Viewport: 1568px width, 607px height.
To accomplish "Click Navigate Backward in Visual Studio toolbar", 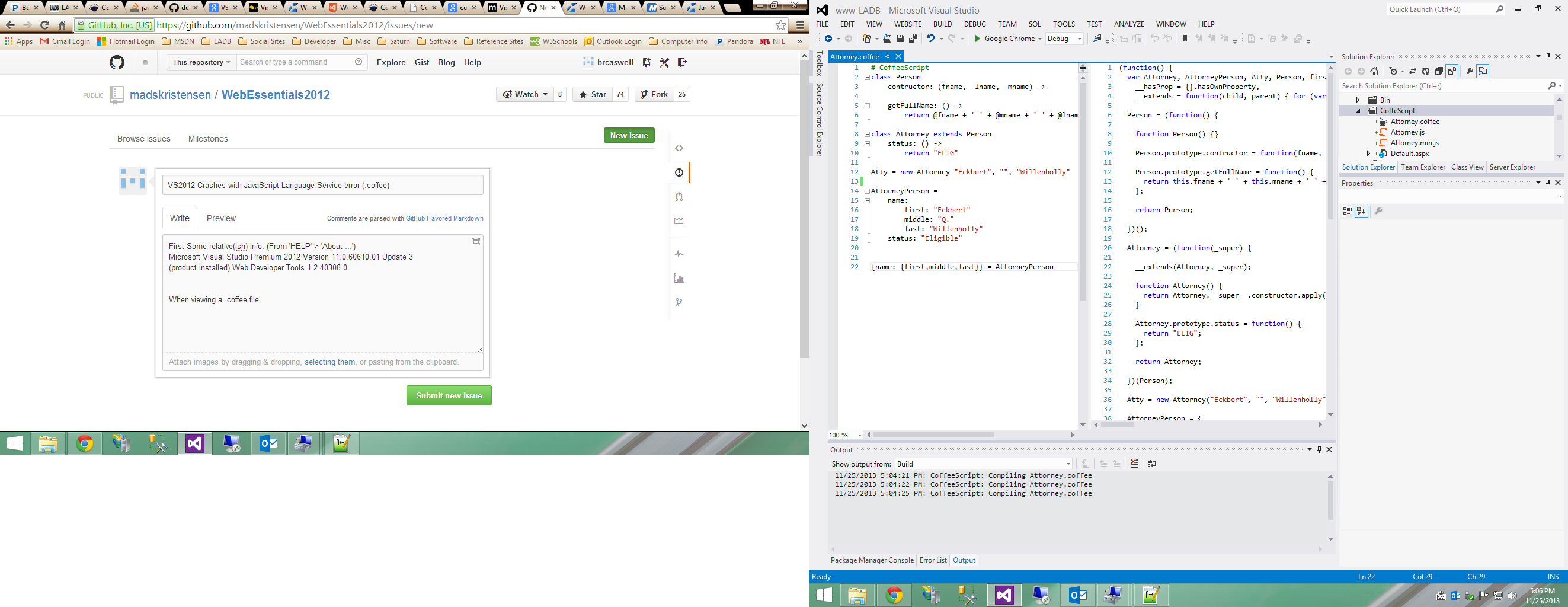I will click(828, 39).
